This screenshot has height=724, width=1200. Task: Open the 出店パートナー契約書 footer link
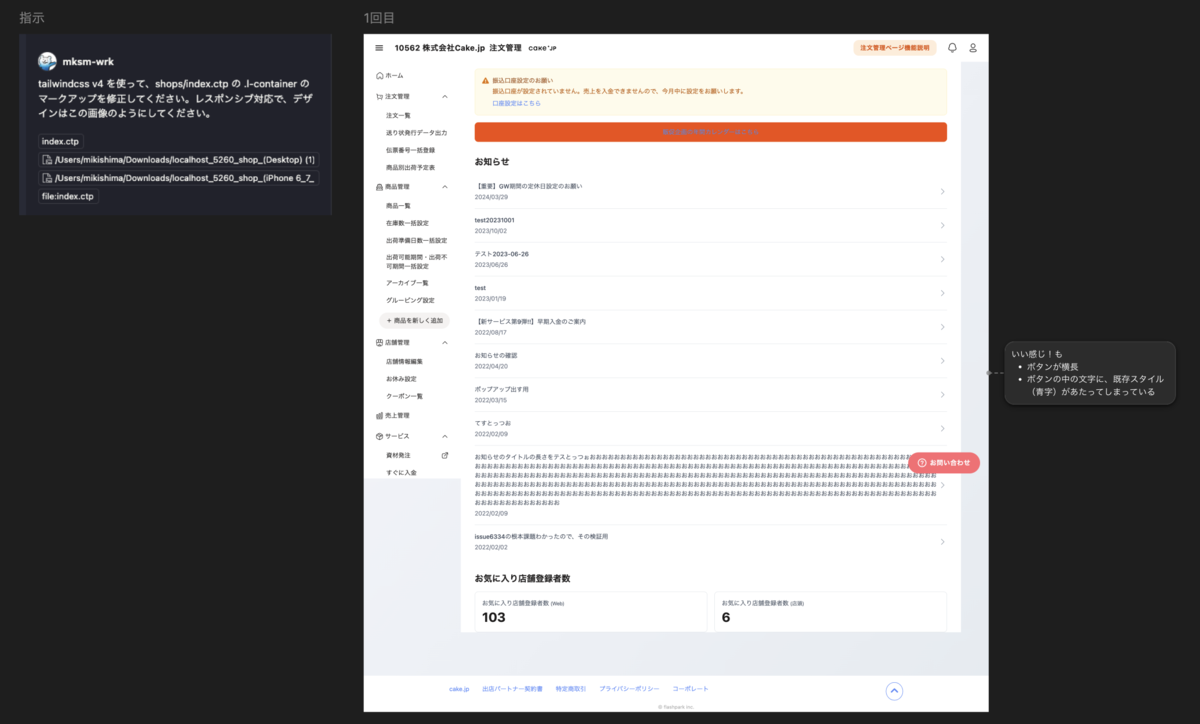[x=512, y=689]
